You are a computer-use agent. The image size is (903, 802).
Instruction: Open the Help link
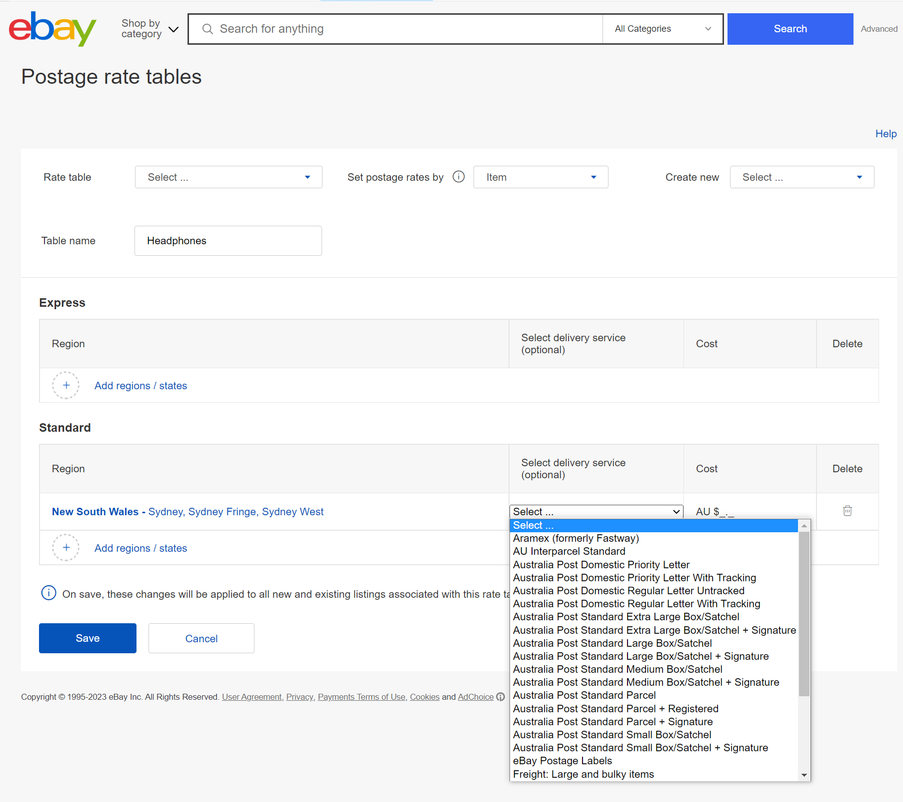click(x=886, y=134)
